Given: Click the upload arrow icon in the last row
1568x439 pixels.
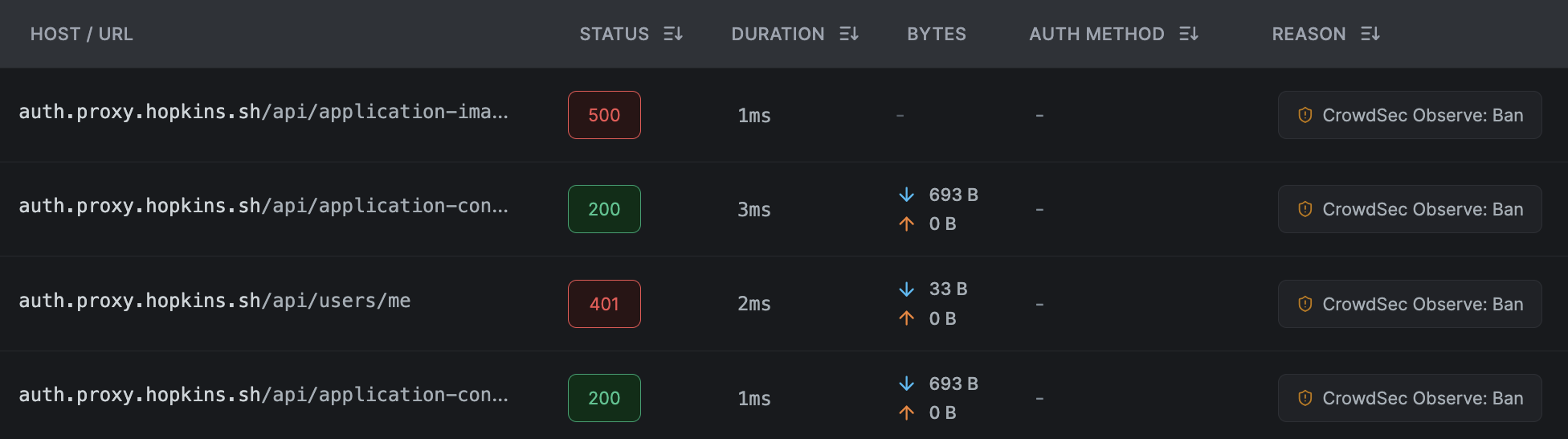Looking at the screenshot, I should (x=907, y=412).
